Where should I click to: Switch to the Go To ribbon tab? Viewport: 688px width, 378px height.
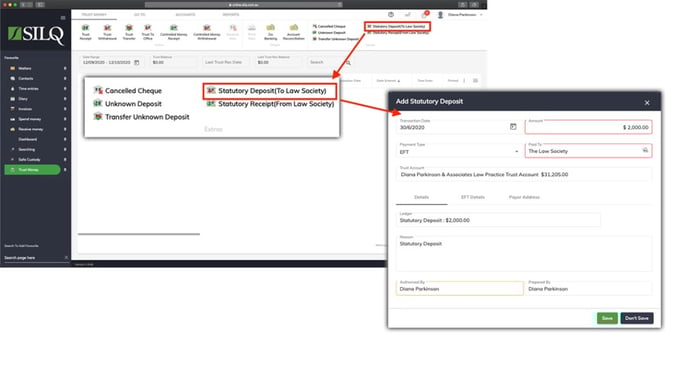pyautogui.click(x=140, y=14)
